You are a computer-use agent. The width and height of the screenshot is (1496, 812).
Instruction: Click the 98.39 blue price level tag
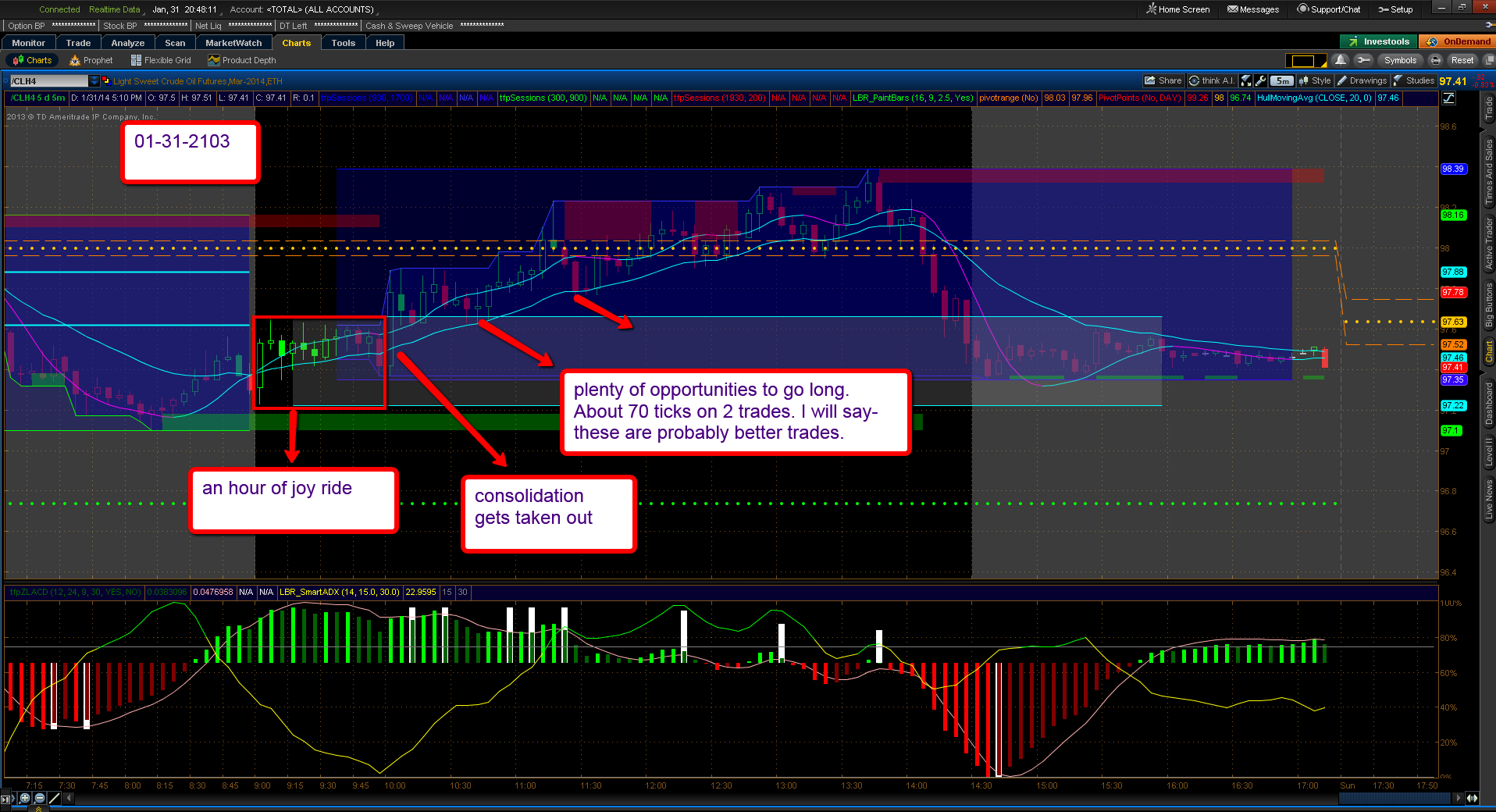point(1453,169)
